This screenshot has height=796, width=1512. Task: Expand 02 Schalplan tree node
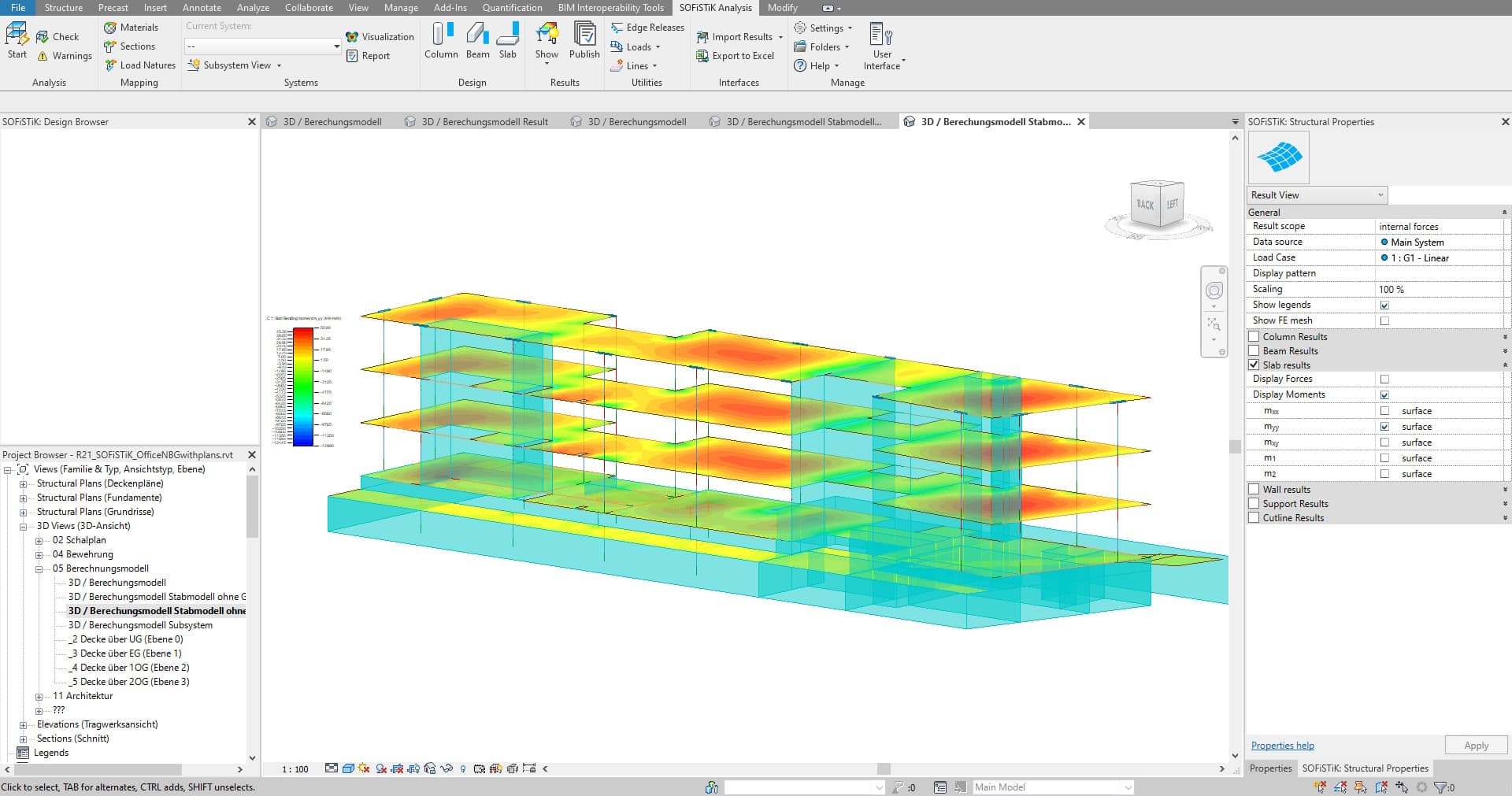point(39,541)
